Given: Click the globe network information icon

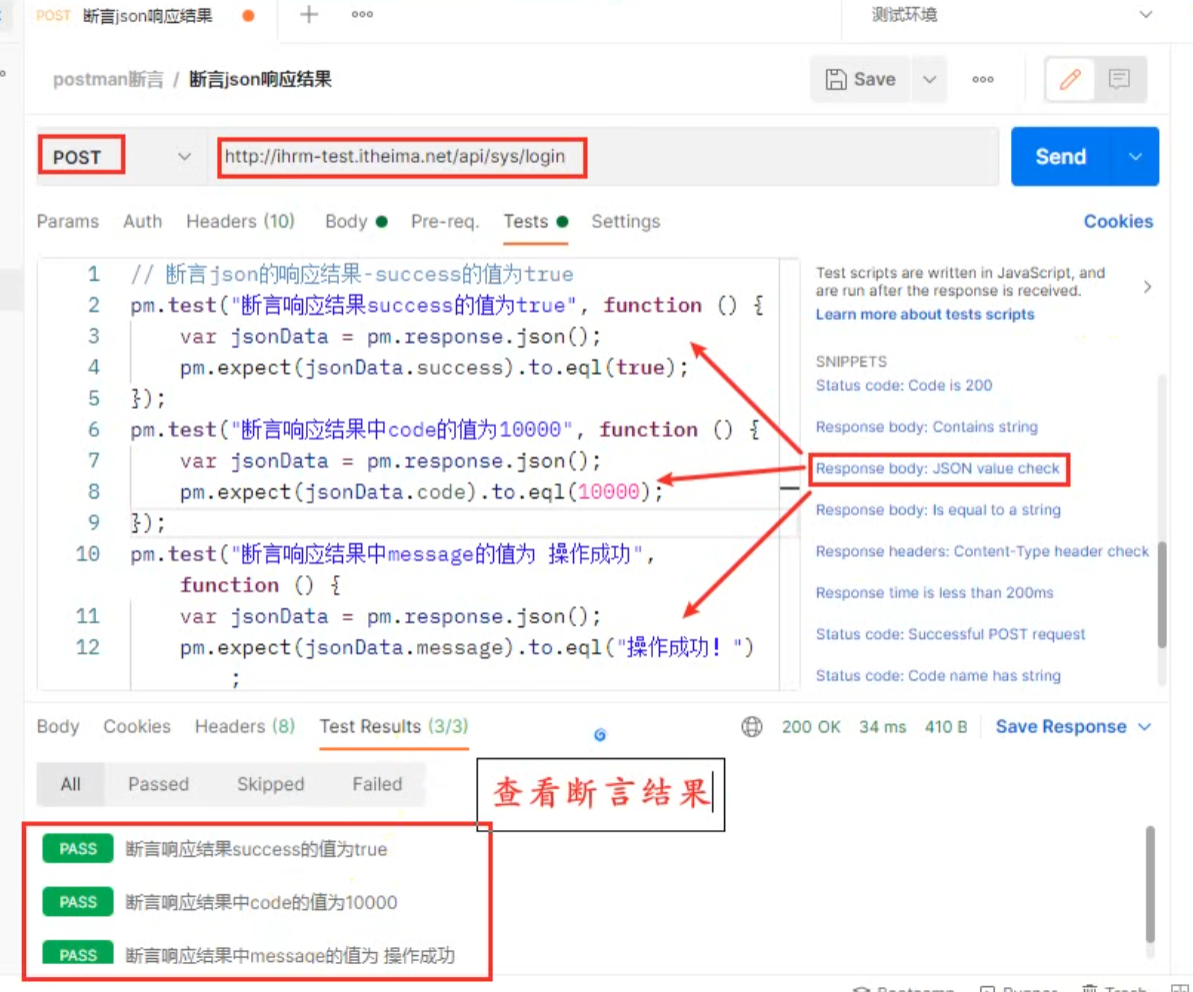Looking at the screenshot, I should 752,727.
